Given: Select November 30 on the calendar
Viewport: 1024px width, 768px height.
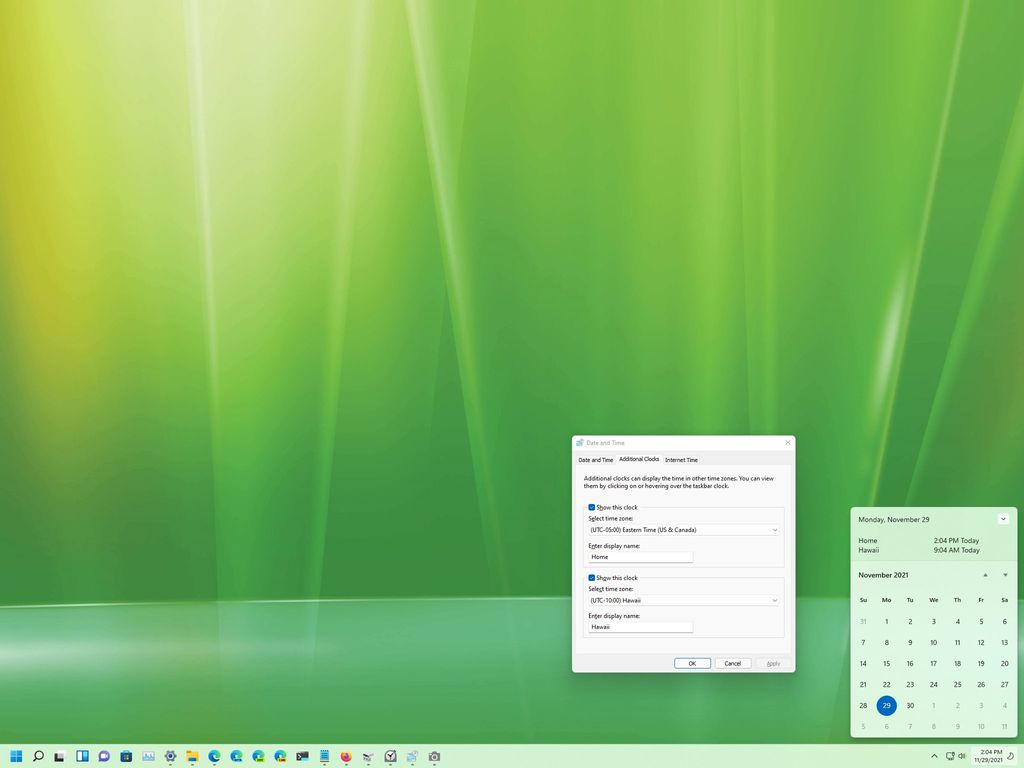Looking at the screenshot, I should click(910, 705).
